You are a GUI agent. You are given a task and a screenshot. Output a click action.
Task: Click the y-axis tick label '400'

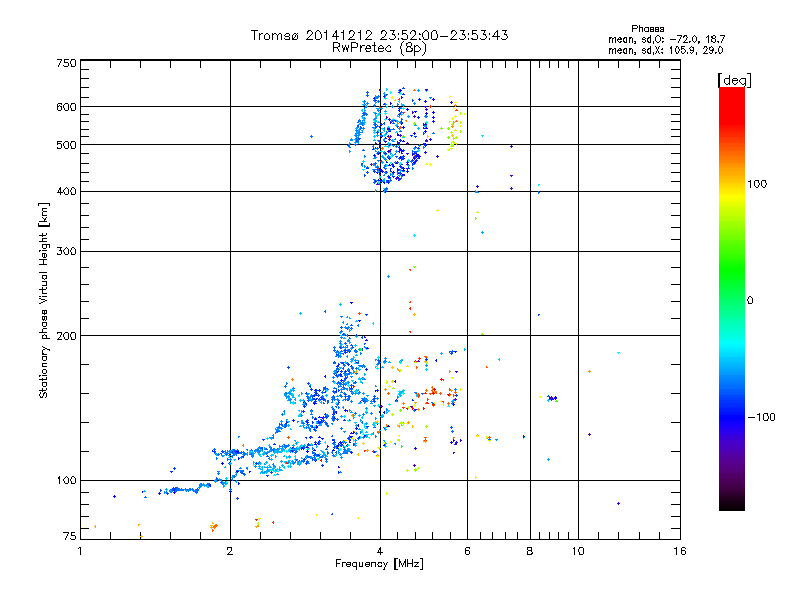(66, 192)
